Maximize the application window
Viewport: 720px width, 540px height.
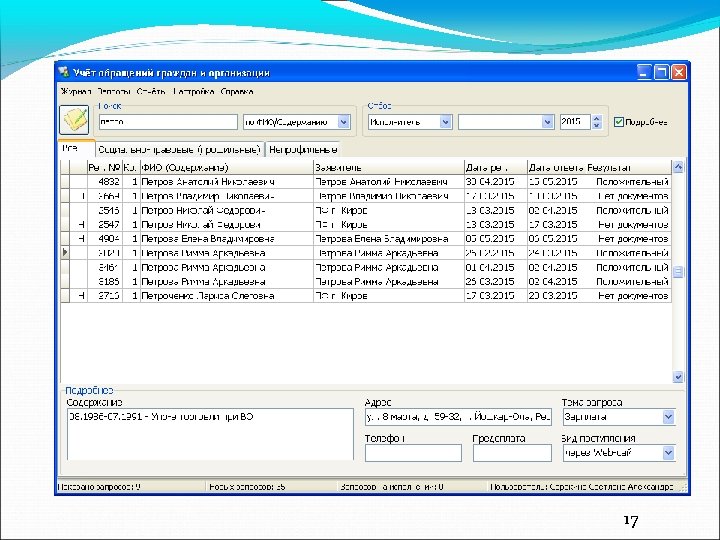pos(661,72)
